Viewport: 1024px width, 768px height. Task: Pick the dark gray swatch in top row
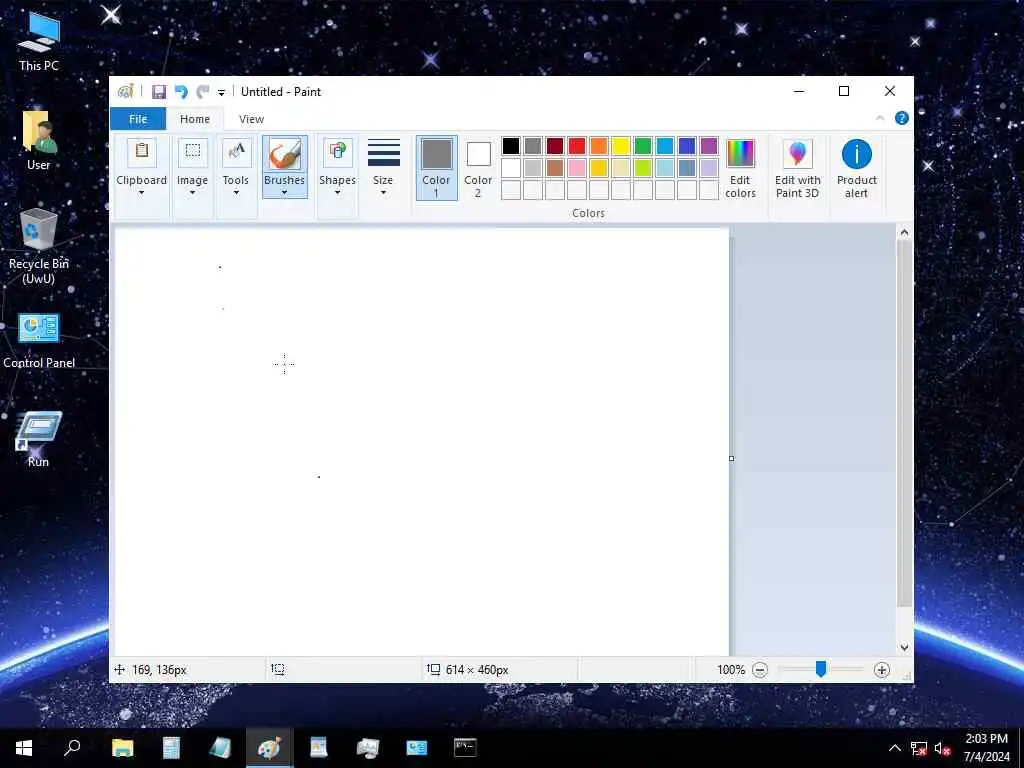coord(533,146)
